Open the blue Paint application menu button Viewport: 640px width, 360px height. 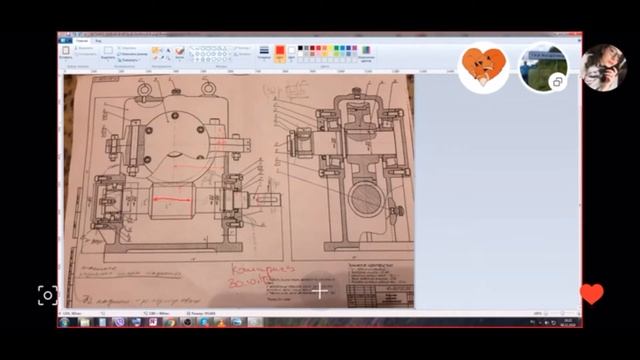pos(65,41)
